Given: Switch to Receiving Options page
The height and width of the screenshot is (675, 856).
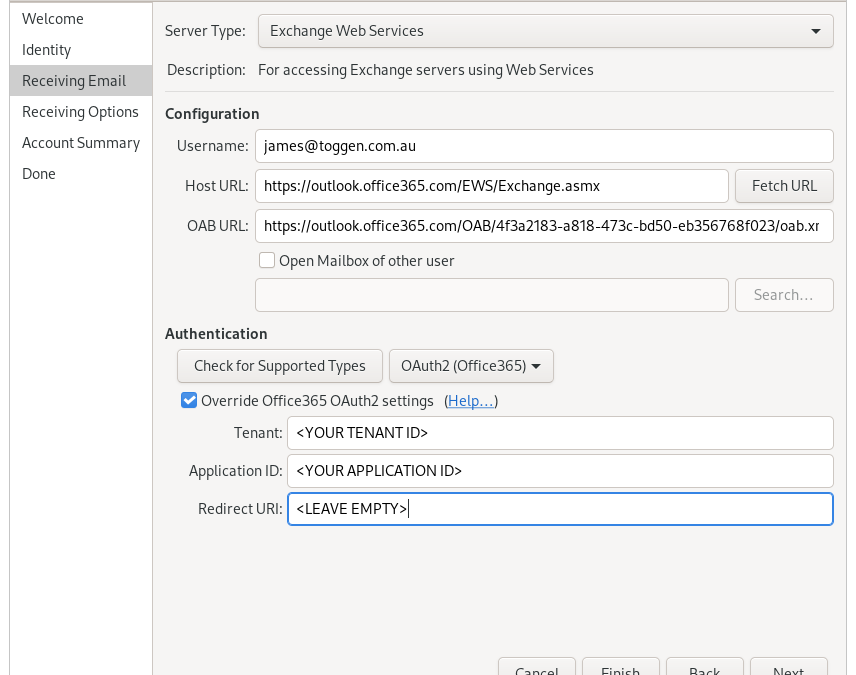Looking at the screenshot, I should point(80,112).
